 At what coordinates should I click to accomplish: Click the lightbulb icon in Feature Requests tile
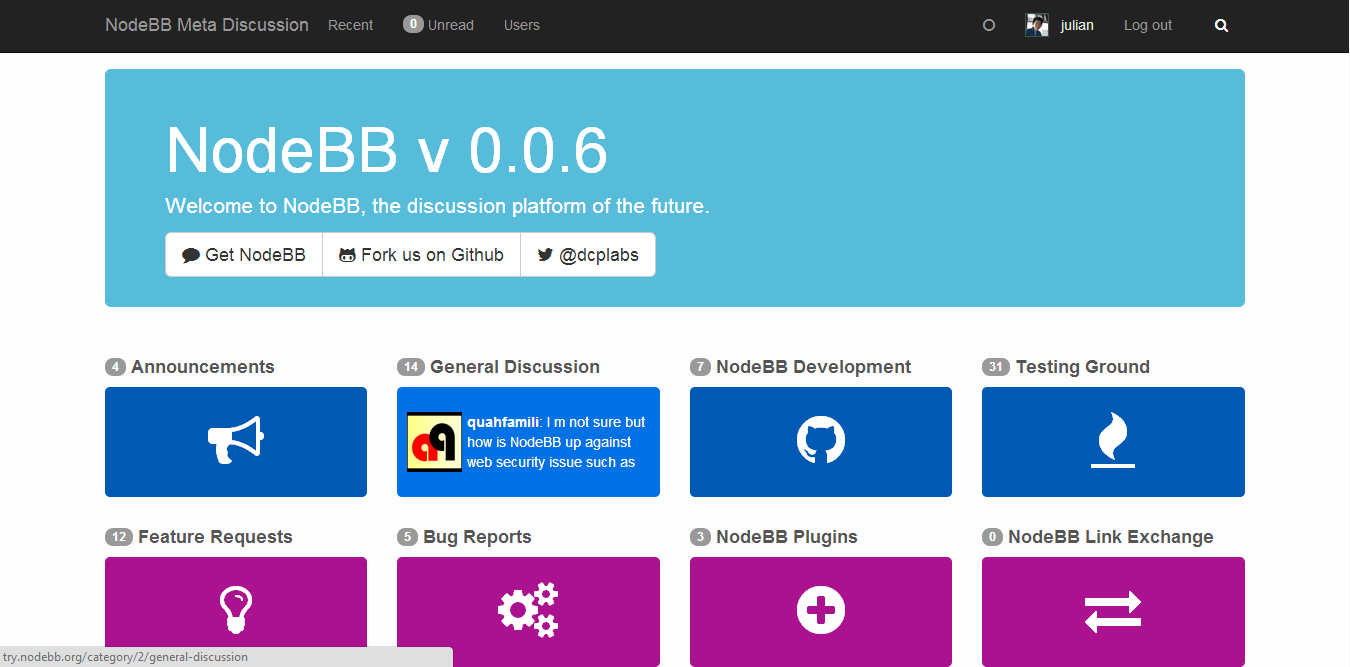tap(236, 610)
